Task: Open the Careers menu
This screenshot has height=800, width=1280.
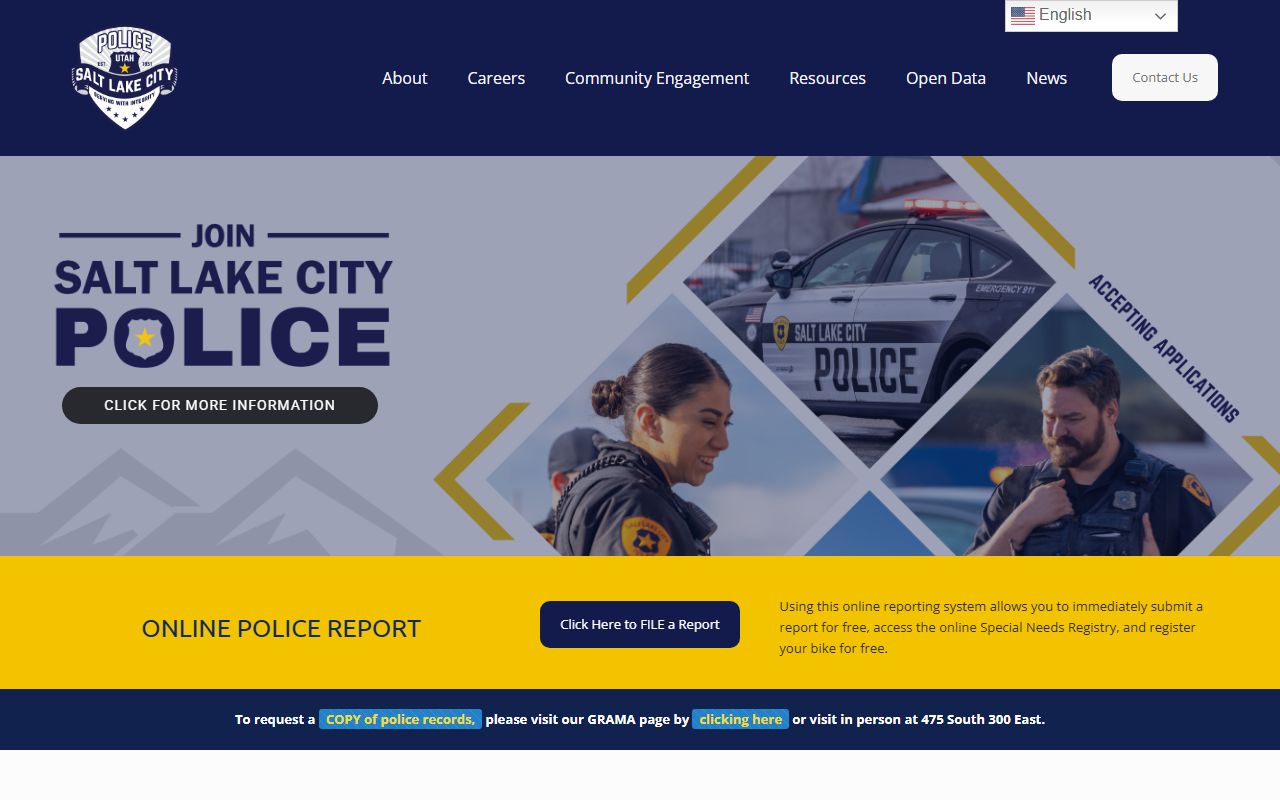Action: (496, 78)
